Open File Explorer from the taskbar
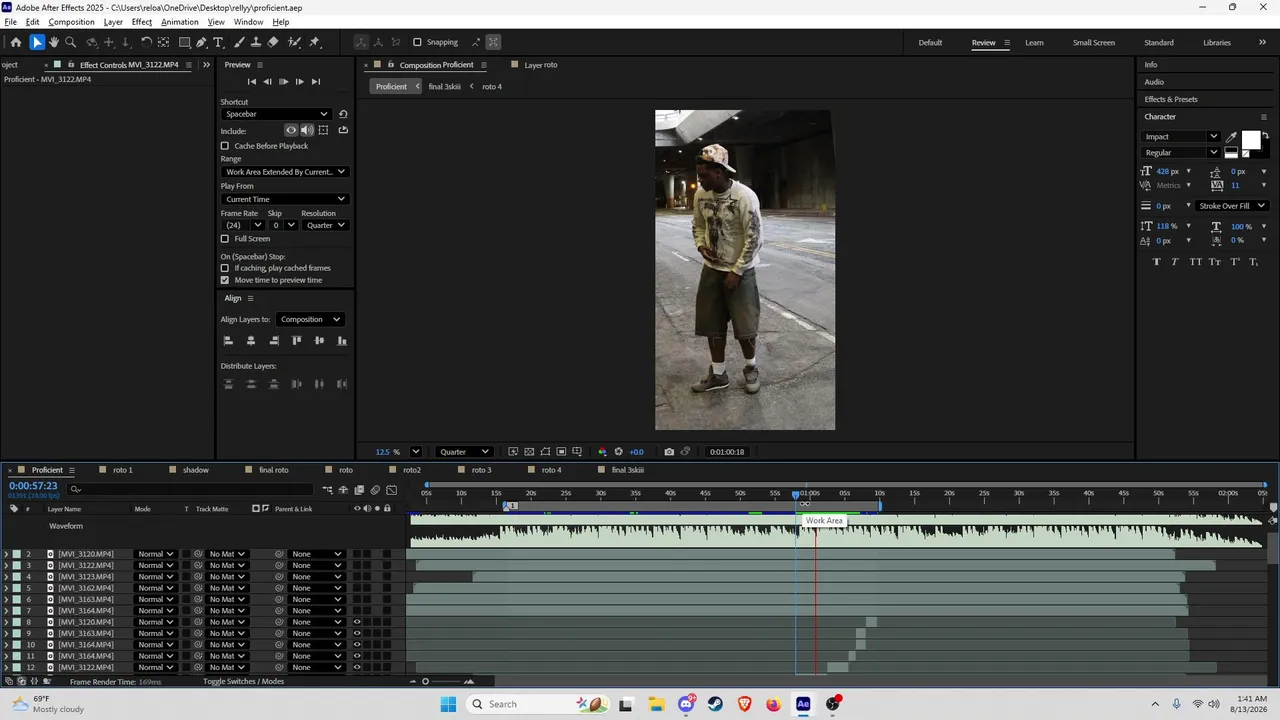Viewport: 1280px width, 720px height. point(656,704)
